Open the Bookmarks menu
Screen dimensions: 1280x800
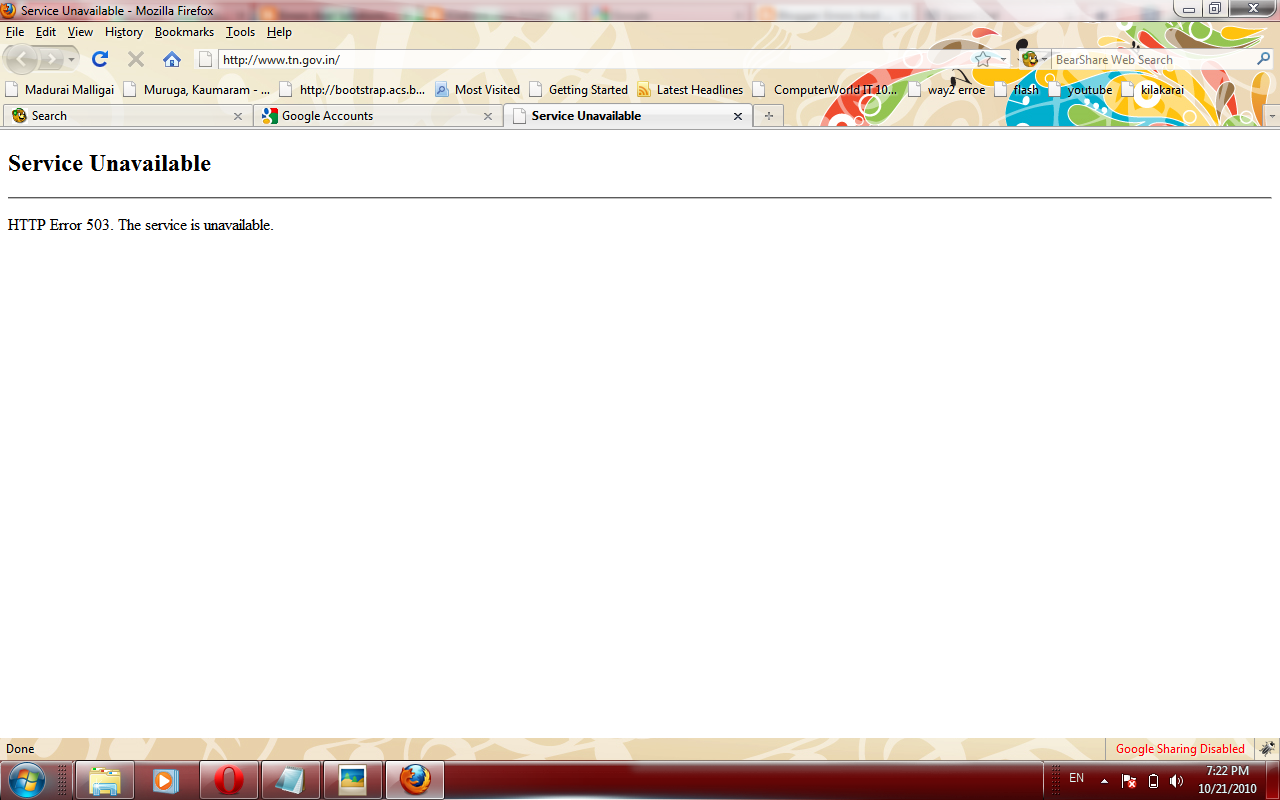pyautogui.click(x=184, y=31)
